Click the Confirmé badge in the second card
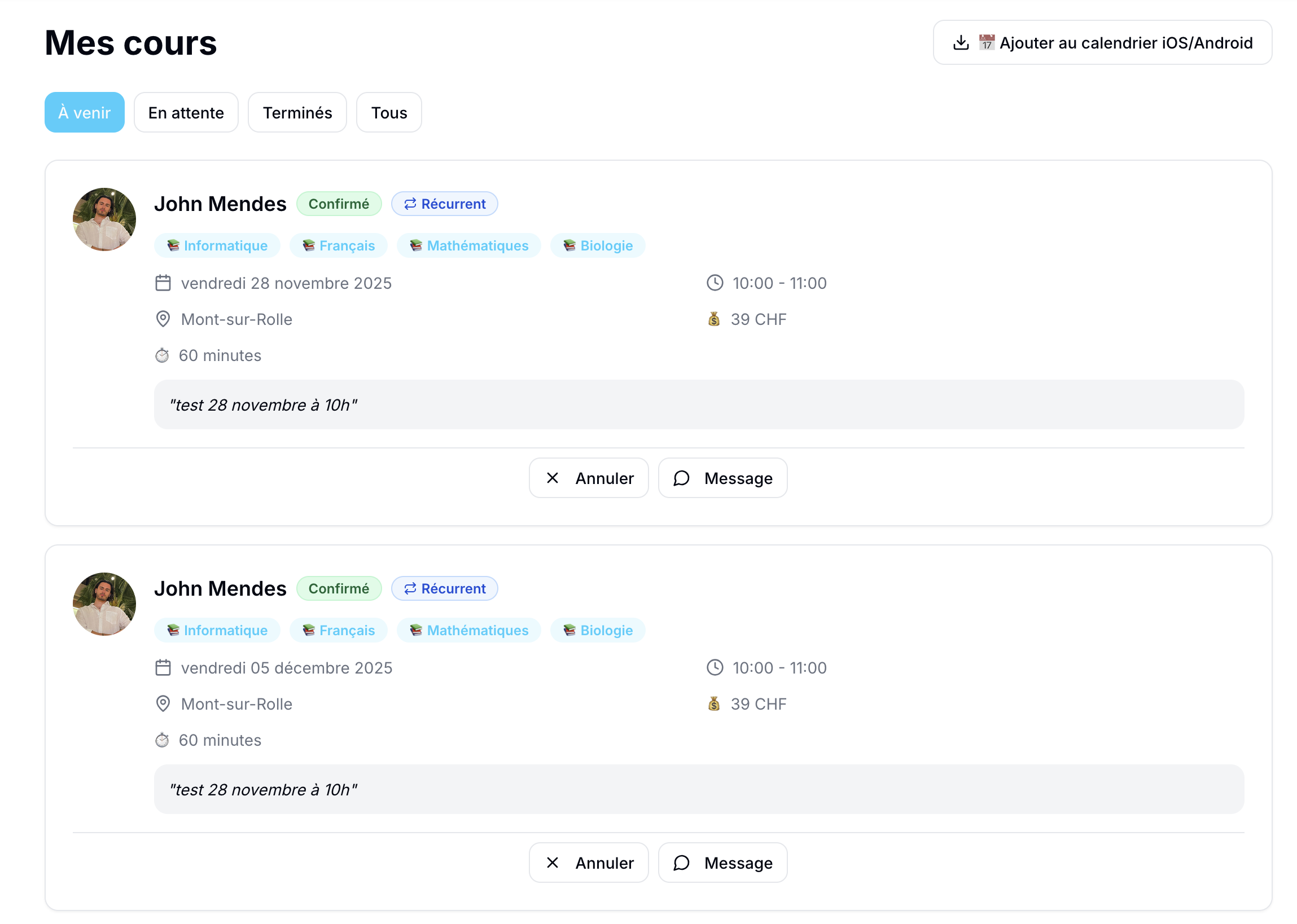The image size is (1297, 924). [339, 589]
